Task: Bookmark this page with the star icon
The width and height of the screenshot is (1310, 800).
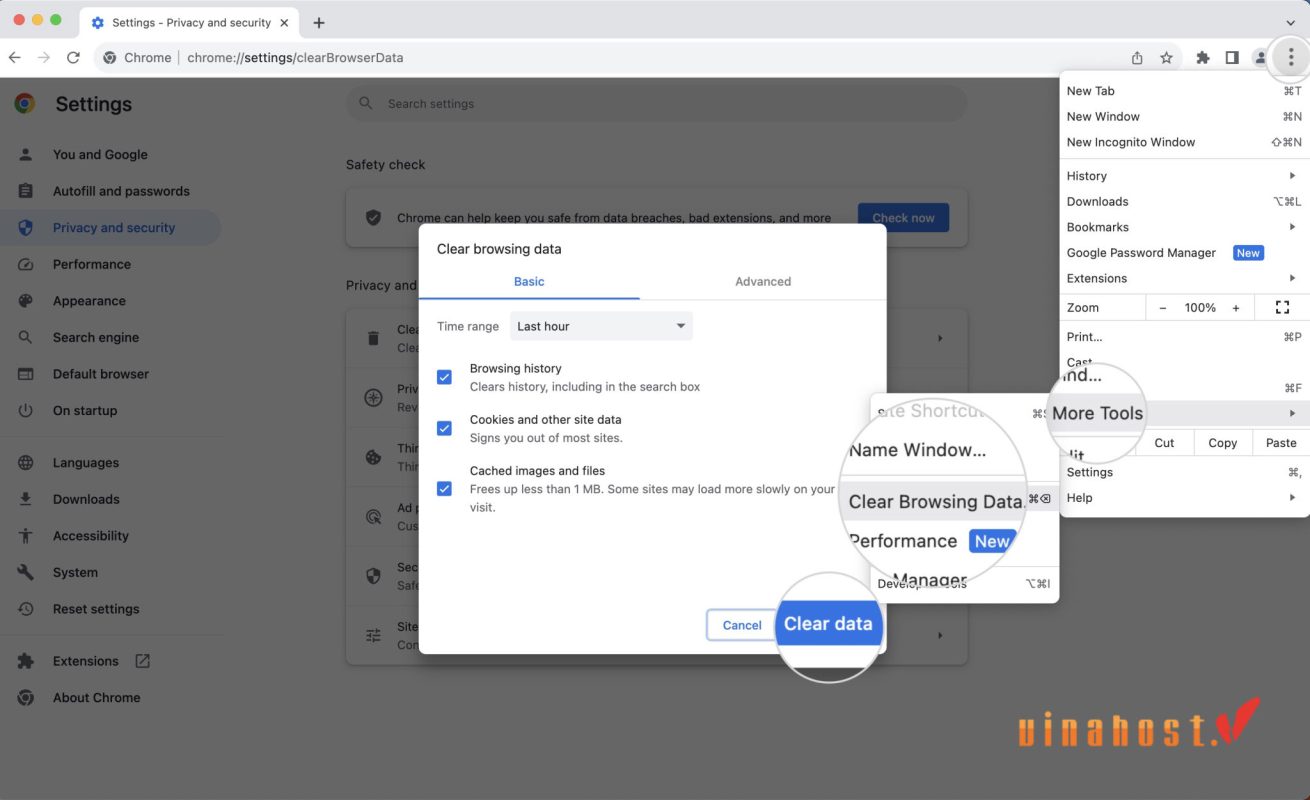Action: click(1166, 58)
